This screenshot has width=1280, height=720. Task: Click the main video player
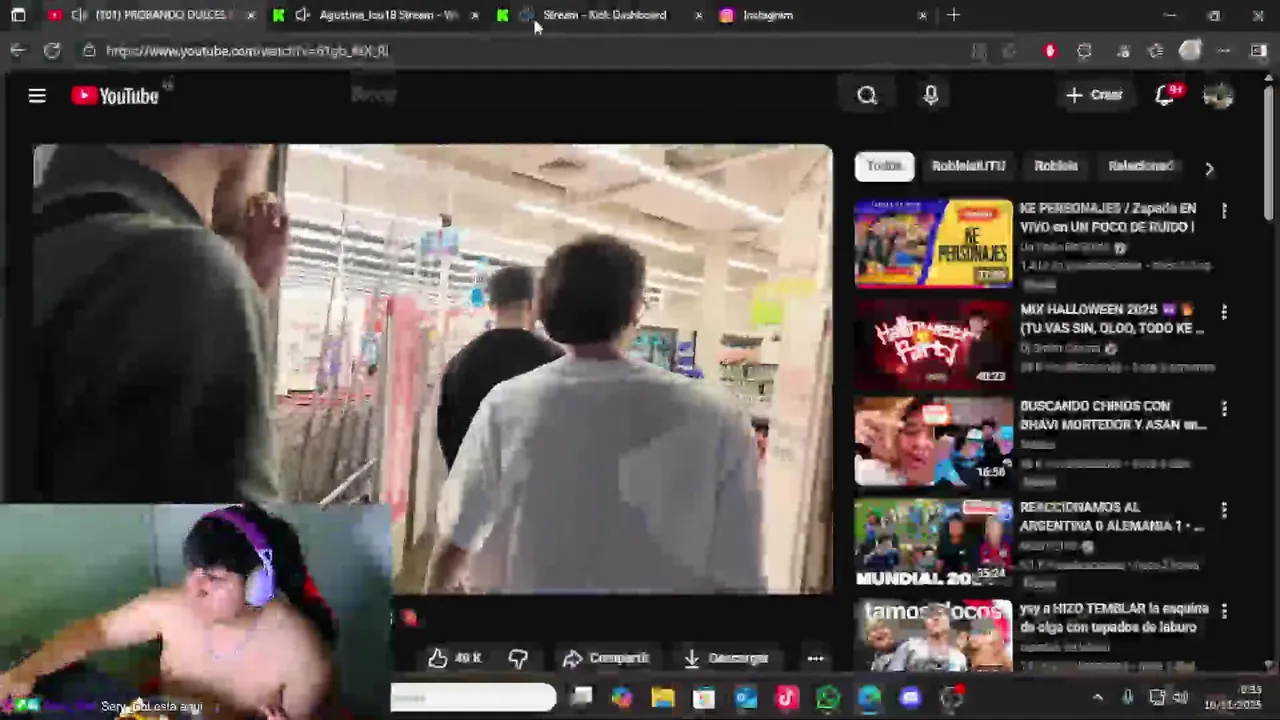(x=433, y=369)
